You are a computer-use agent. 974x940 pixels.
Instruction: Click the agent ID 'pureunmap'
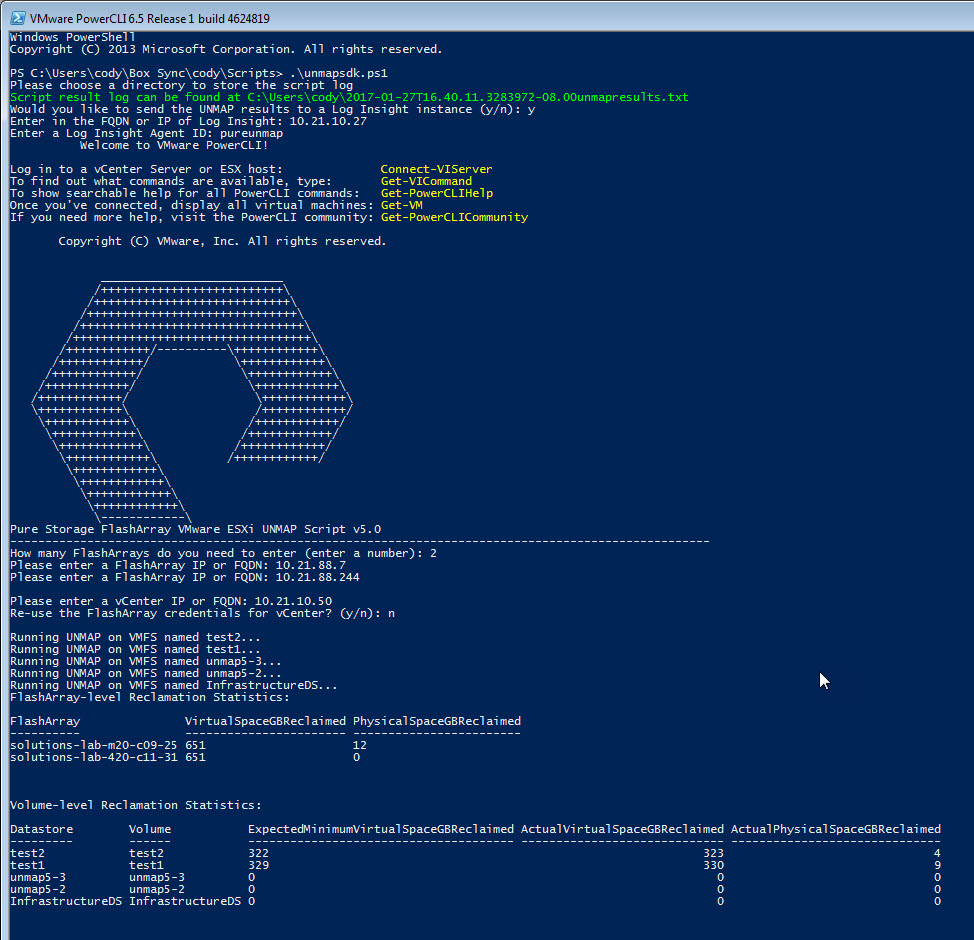[x=251, y=133]
